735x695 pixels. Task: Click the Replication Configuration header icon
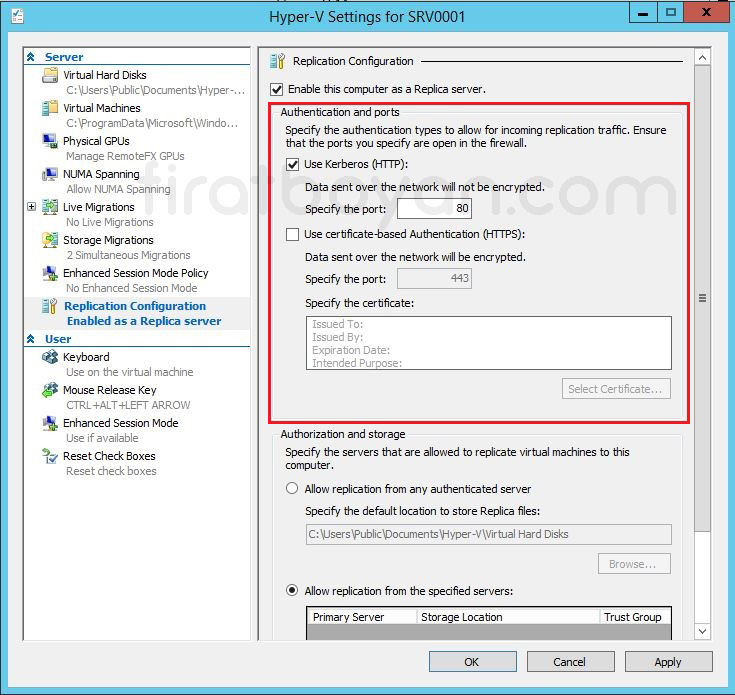pyautogui.click(x=277, y=61)
